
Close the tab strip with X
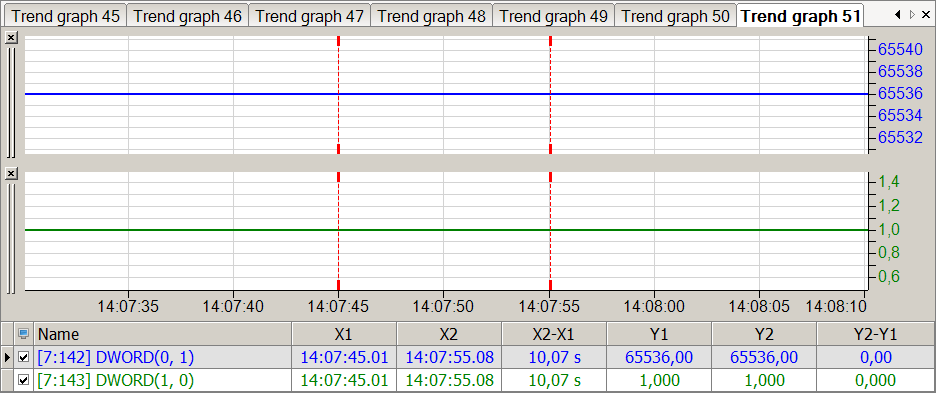925,15
